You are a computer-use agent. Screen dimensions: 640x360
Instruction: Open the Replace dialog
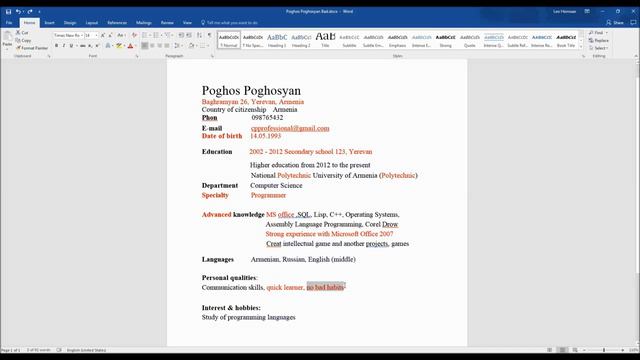pyautogui.click(x=599, y=40)
